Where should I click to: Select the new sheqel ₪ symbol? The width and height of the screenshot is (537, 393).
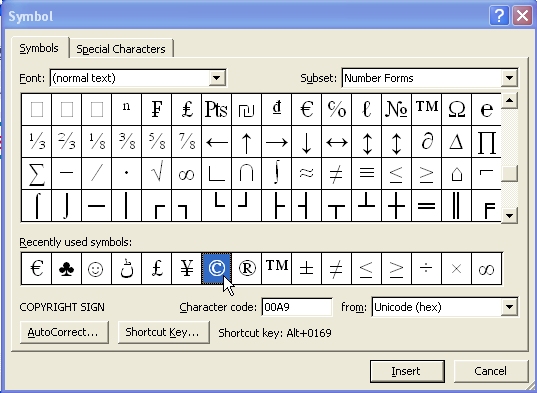pos(247,110)
